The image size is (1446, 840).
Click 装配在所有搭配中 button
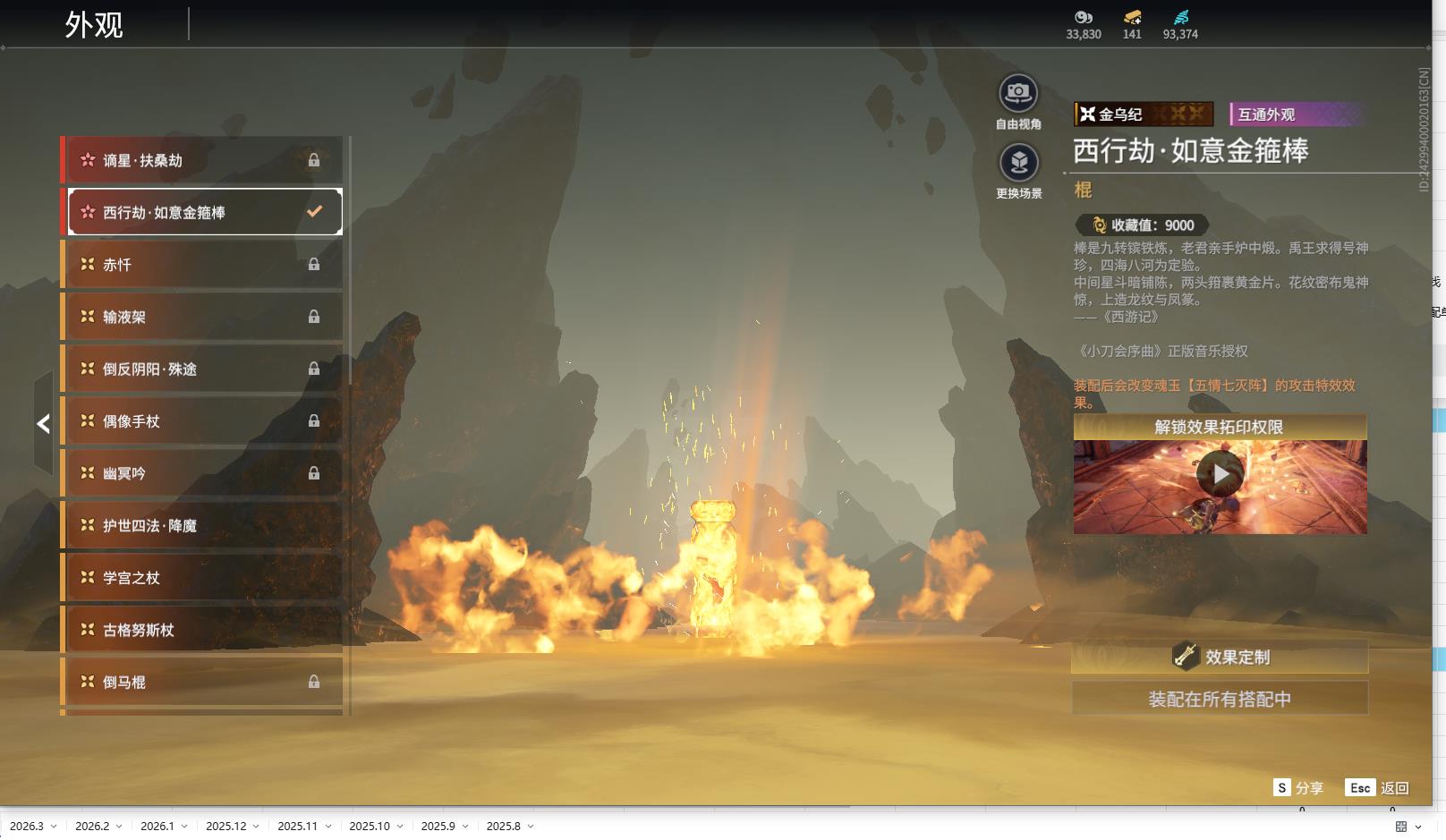click(x=1220, y=699)
